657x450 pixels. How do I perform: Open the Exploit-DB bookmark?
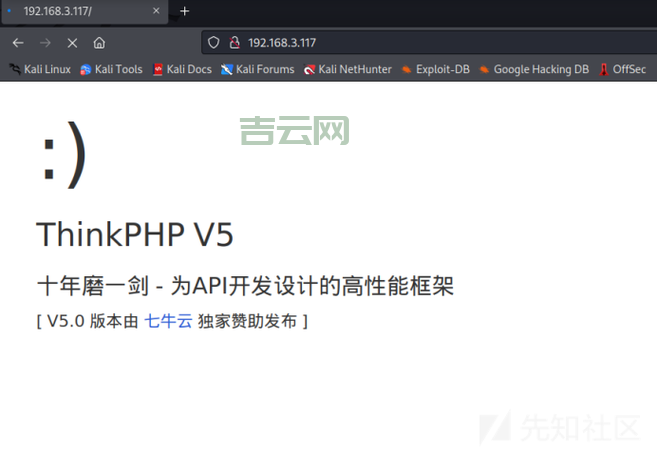pyautogui.click(x=436, y=69)
